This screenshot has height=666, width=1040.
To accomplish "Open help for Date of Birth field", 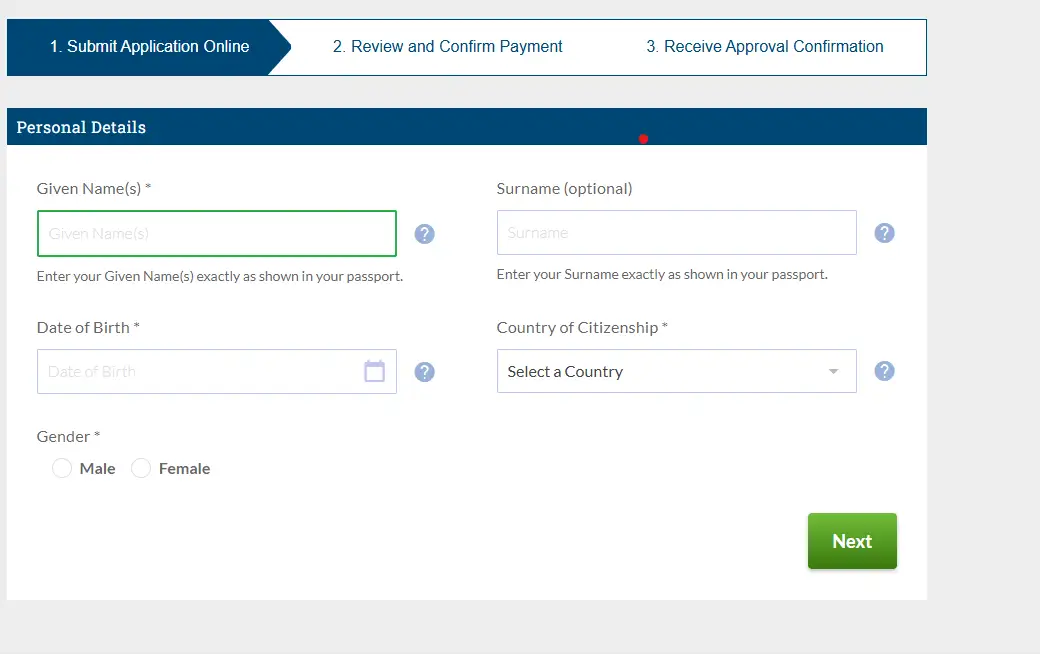I will 424,371.
